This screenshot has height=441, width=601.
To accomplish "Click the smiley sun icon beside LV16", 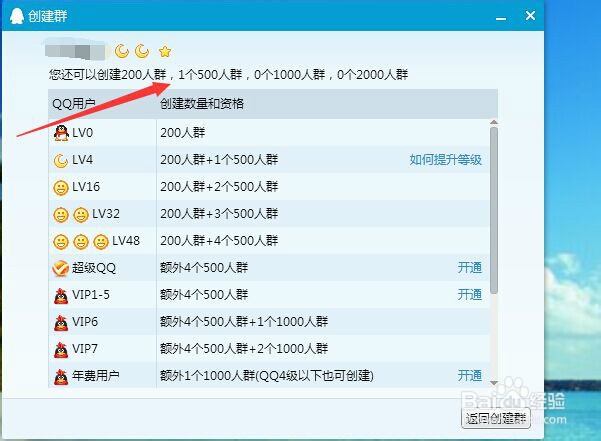I will (x=61, y=188).
